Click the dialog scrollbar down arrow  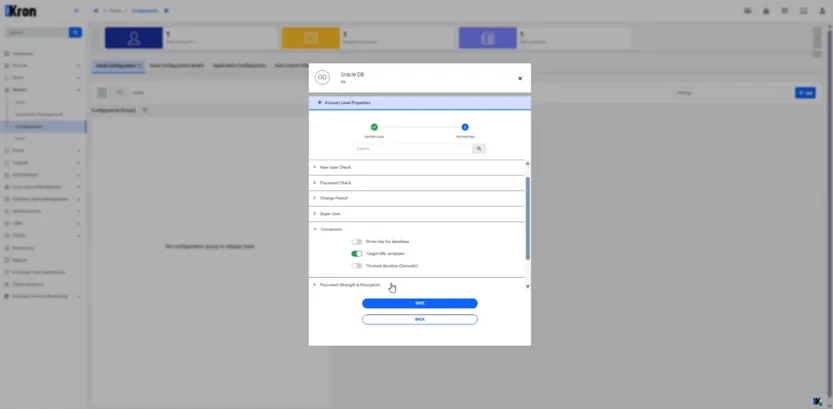tap(528, 286)
